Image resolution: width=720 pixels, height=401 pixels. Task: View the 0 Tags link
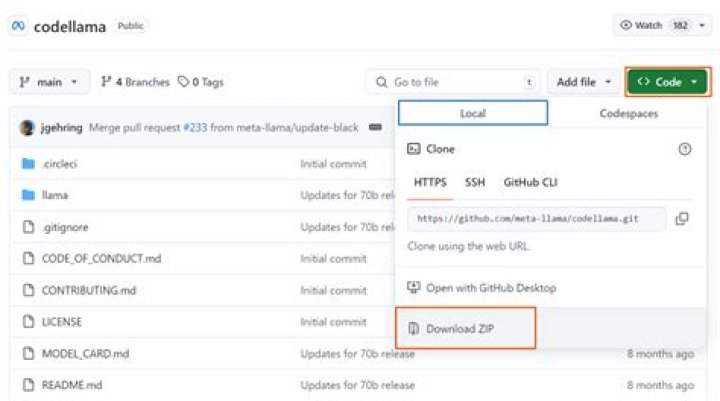tap(201, 82)
